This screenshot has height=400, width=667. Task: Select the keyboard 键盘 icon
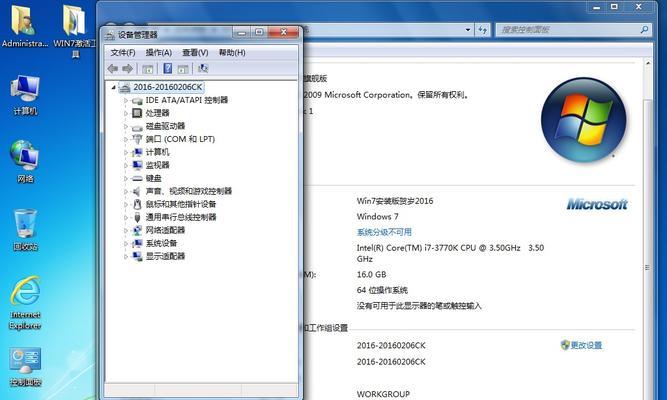pos(137,178)
